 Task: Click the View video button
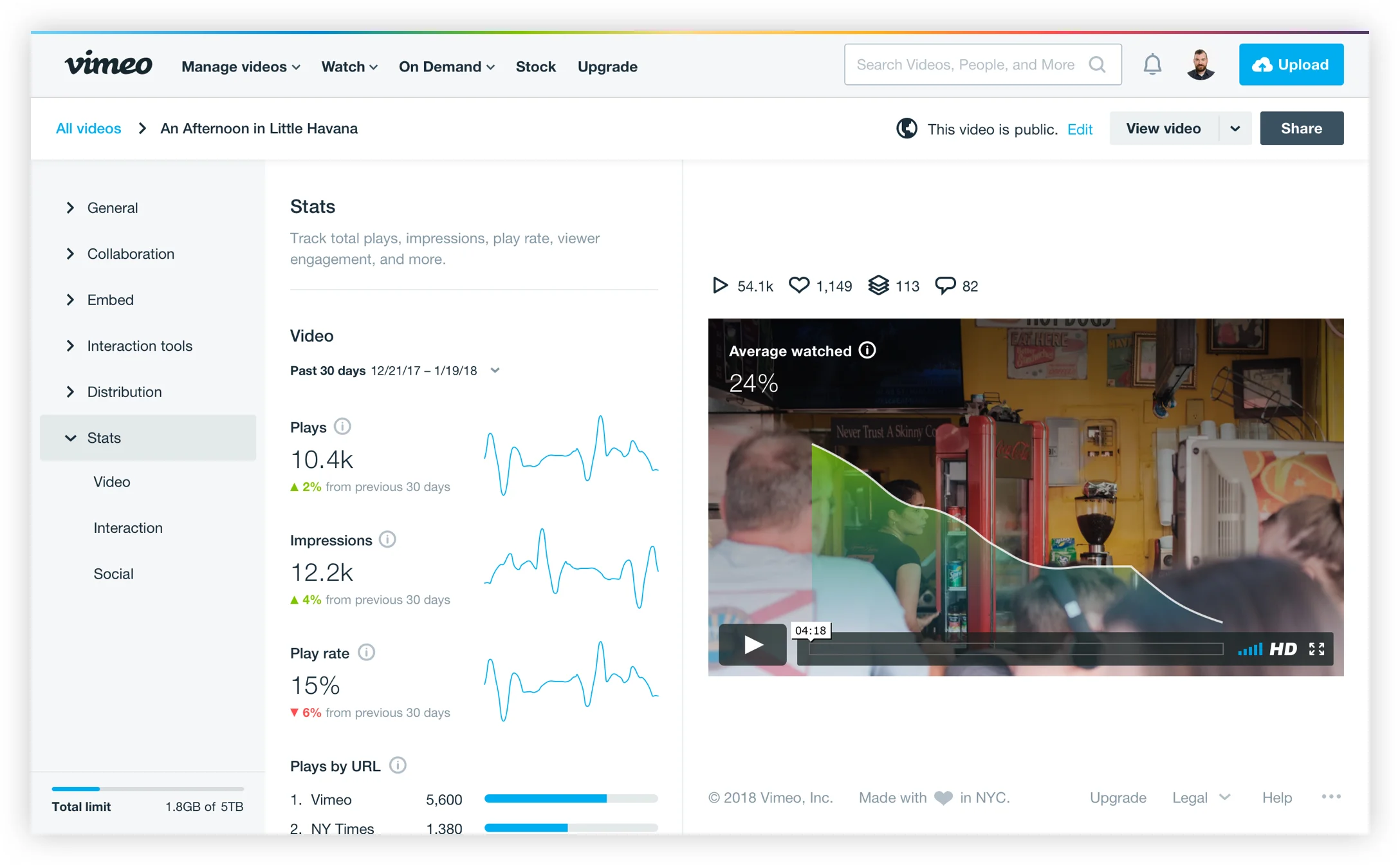[x=1163, y=129]
